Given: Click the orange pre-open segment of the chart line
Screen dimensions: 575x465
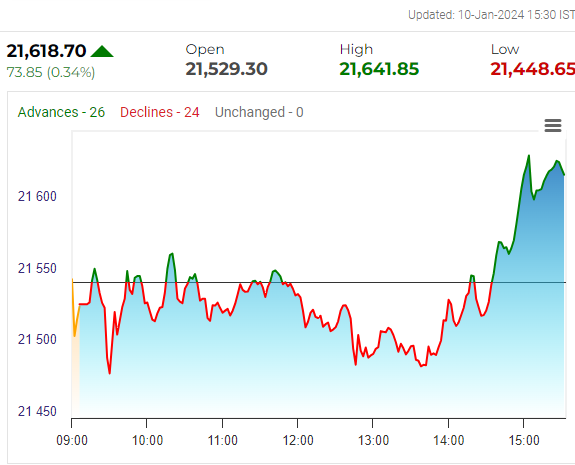Looking at the screenshot, I should (75, 308).
